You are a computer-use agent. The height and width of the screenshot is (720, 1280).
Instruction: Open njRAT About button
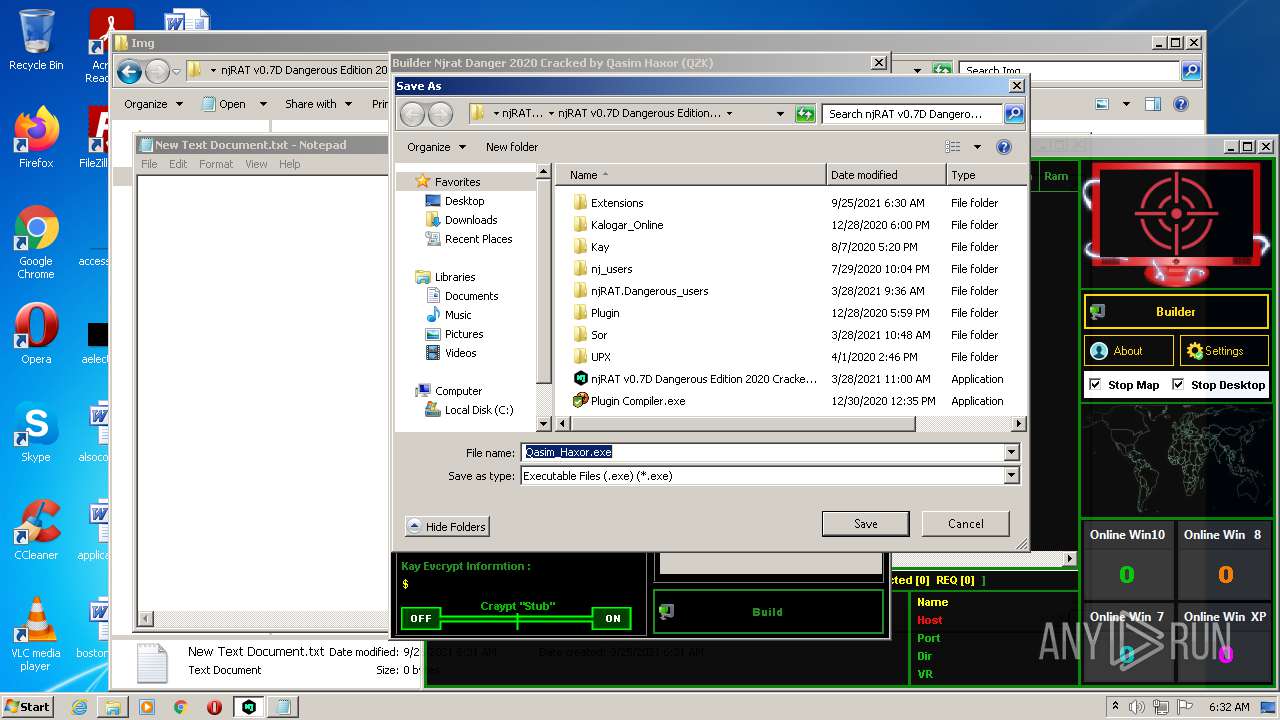click(1128, 351)
